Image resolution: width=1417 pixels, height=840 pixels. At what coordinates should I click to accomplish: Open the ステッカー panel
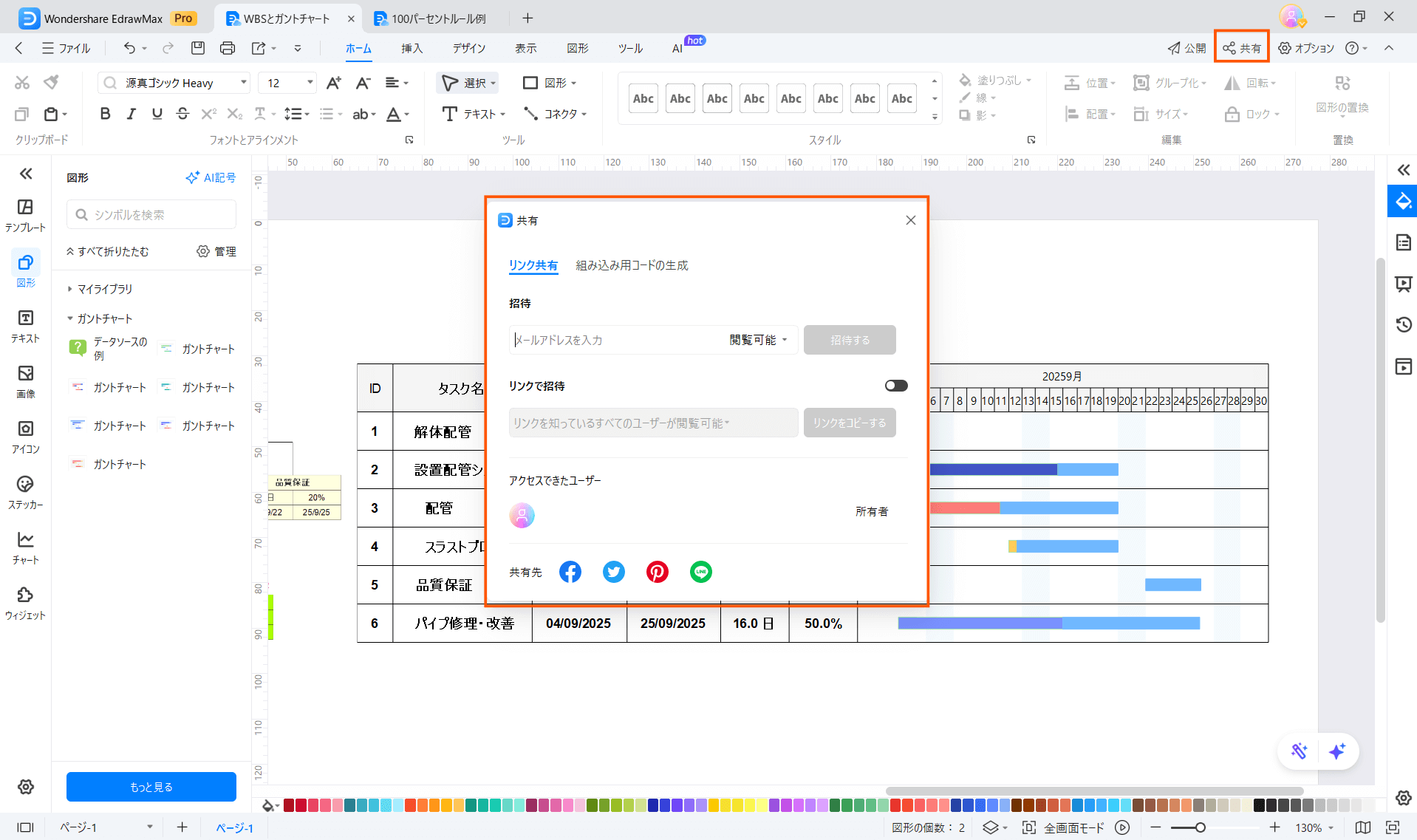point(25,491)
